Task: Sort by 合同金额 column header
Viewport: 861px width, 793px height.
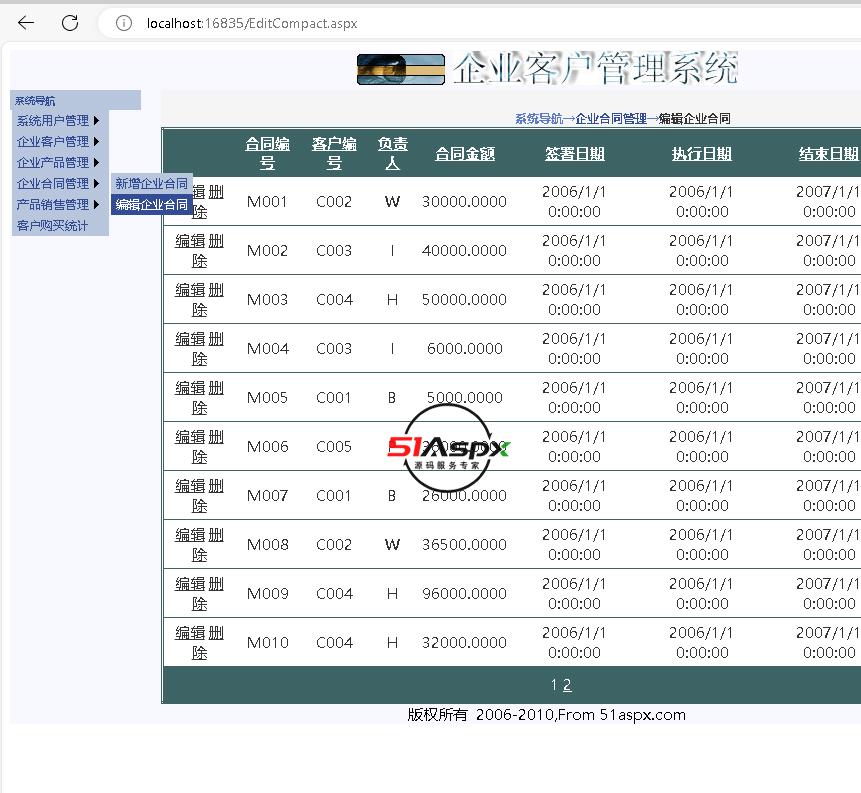Action: tap(464, 154)
